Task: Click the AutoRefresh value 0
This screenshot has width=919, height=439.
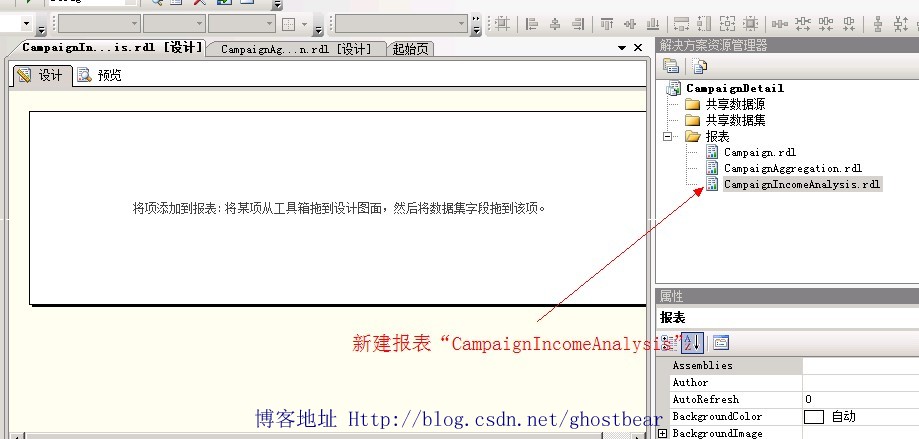Action: click(808, 399)
